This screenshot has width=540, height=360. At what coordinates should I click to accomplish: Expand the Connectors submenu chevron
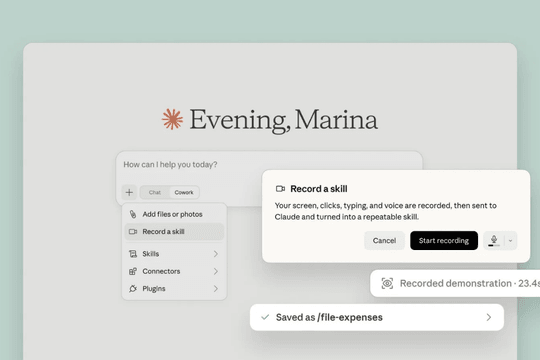216,271
